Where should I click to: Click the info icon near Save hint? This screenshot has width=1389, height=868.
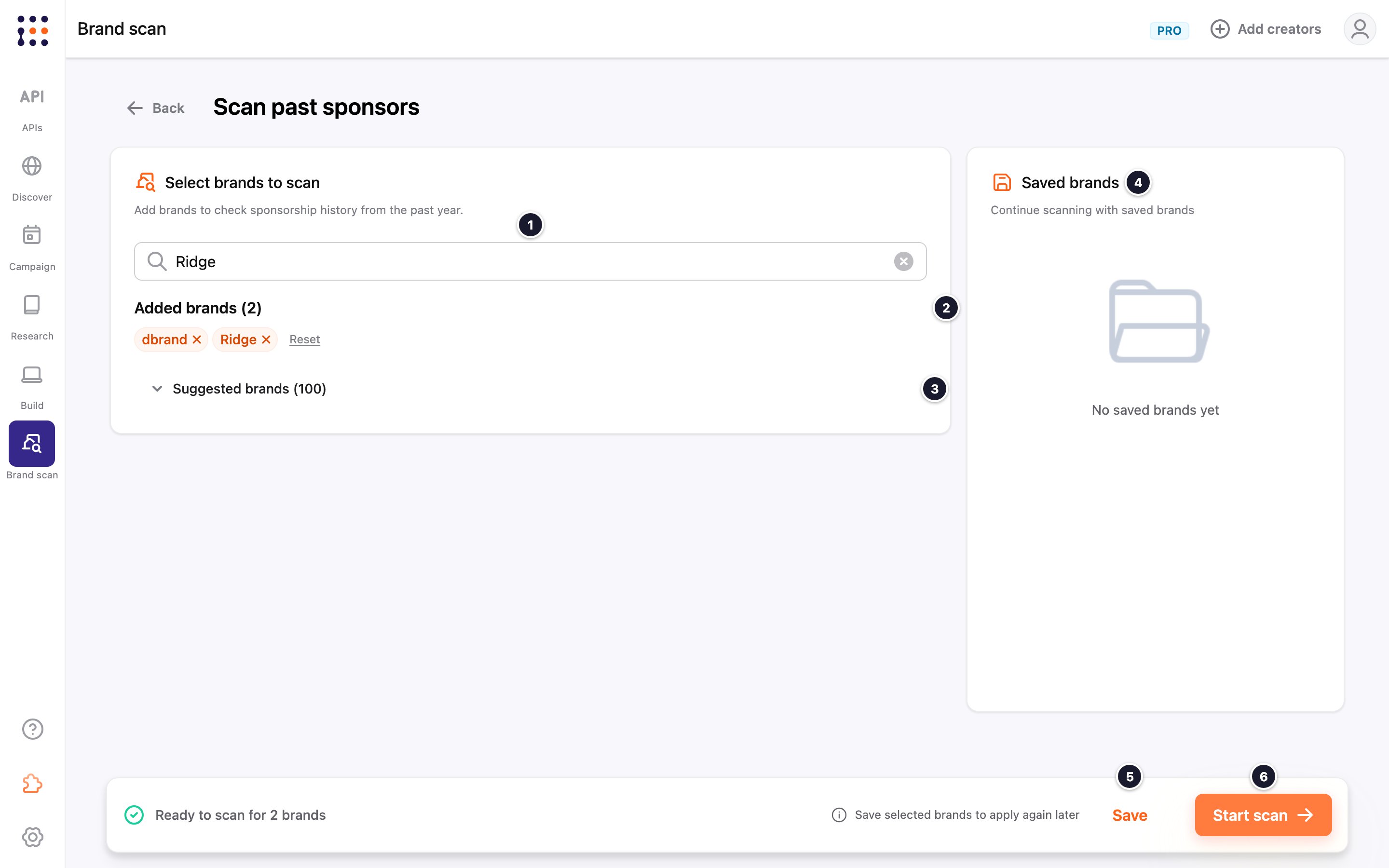pyautogui.click(x=839, y=815)
